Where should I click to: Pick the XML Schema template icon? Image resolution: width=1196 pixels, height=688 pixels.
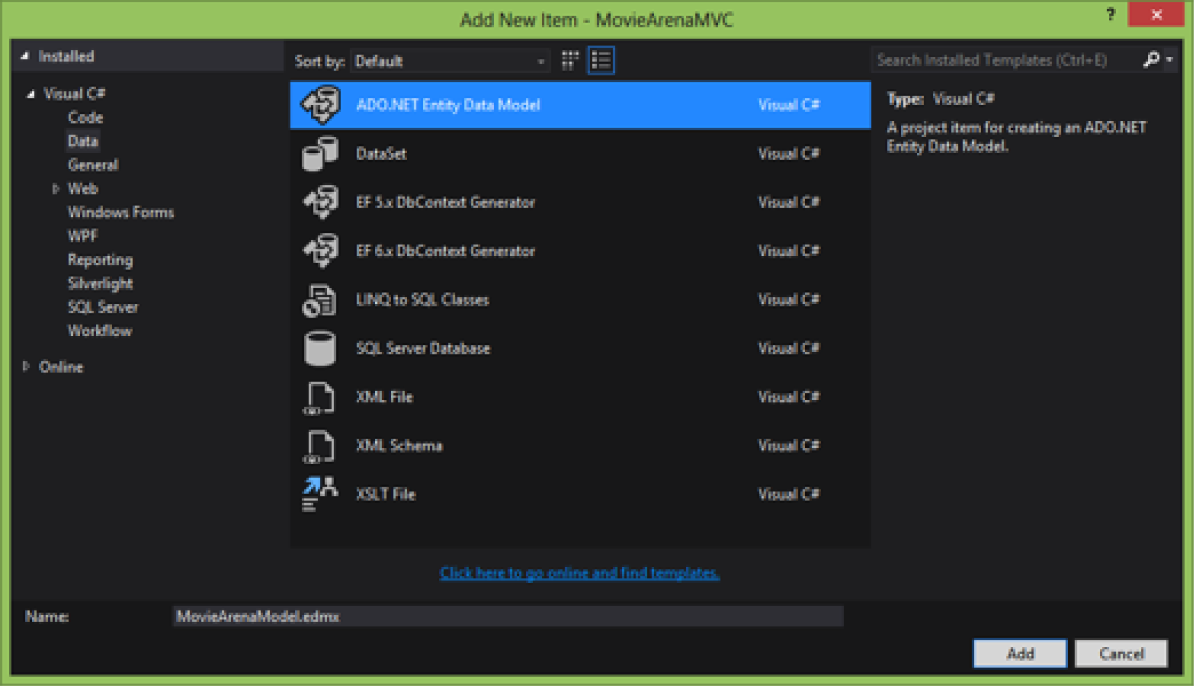pos(319,446)
